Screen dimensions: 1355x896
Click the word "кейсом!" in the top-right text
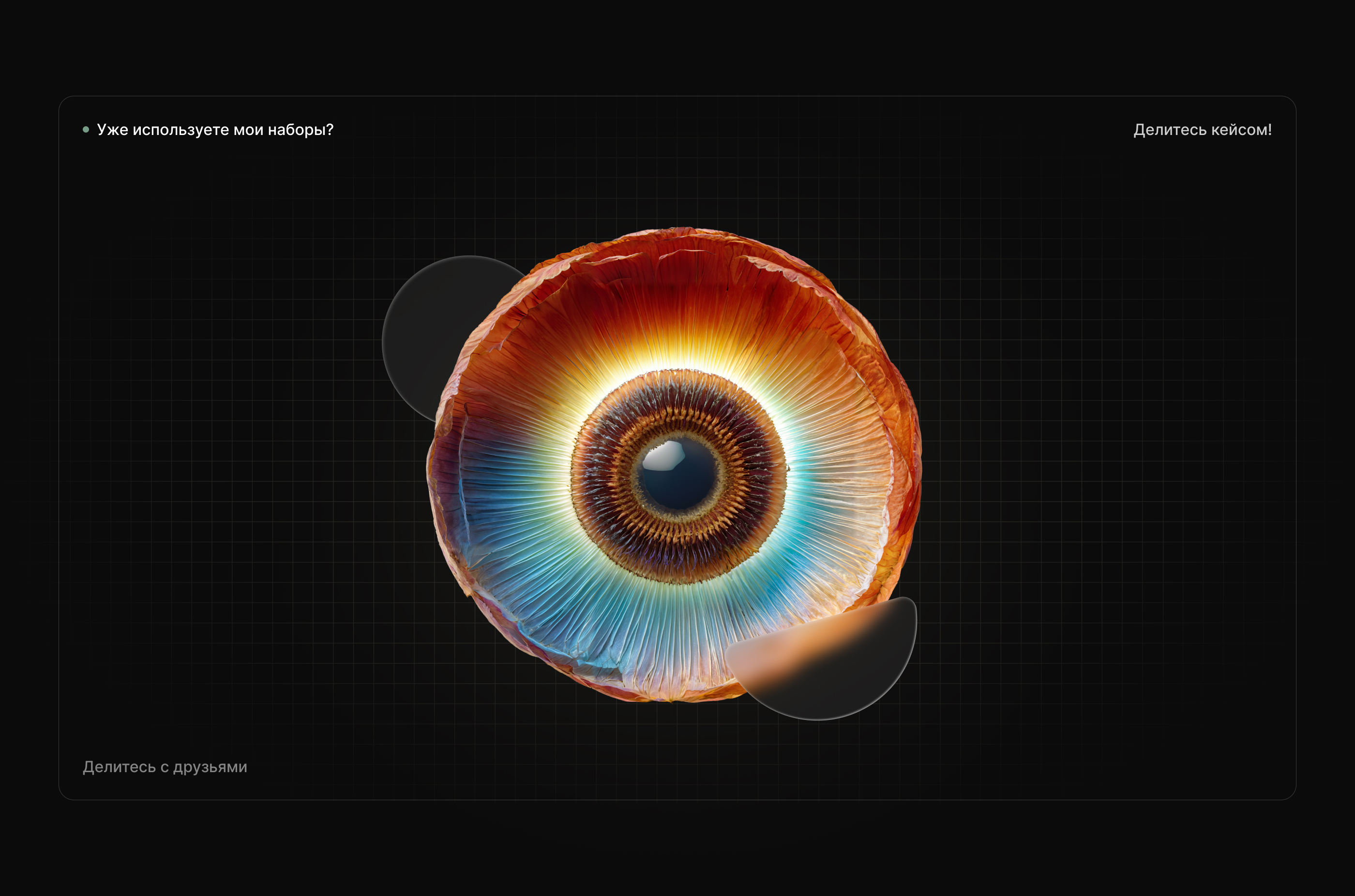[1241, 130]
